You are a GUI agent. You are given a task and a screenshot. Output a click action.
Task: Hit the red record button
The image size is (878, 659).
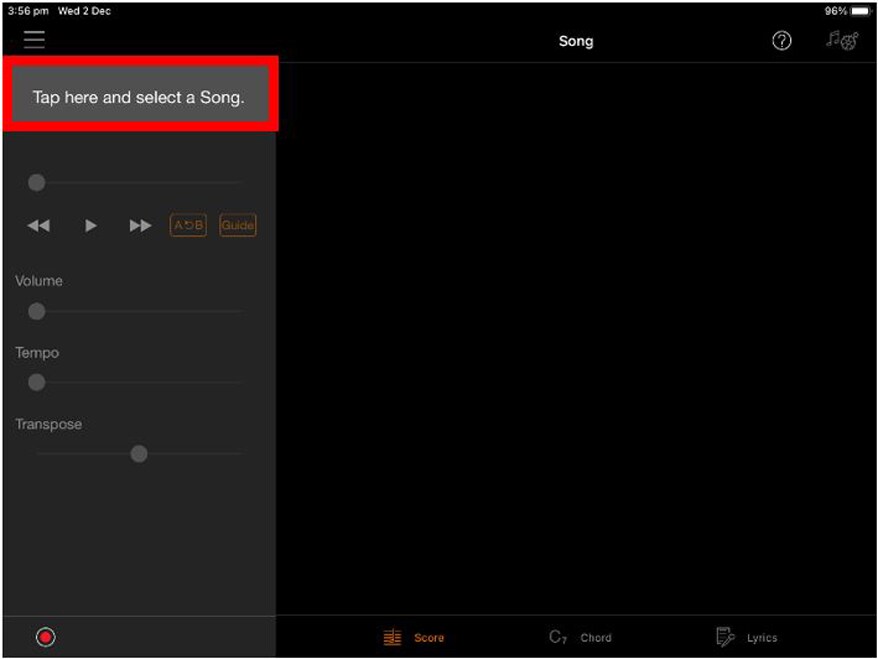point(45,637)
